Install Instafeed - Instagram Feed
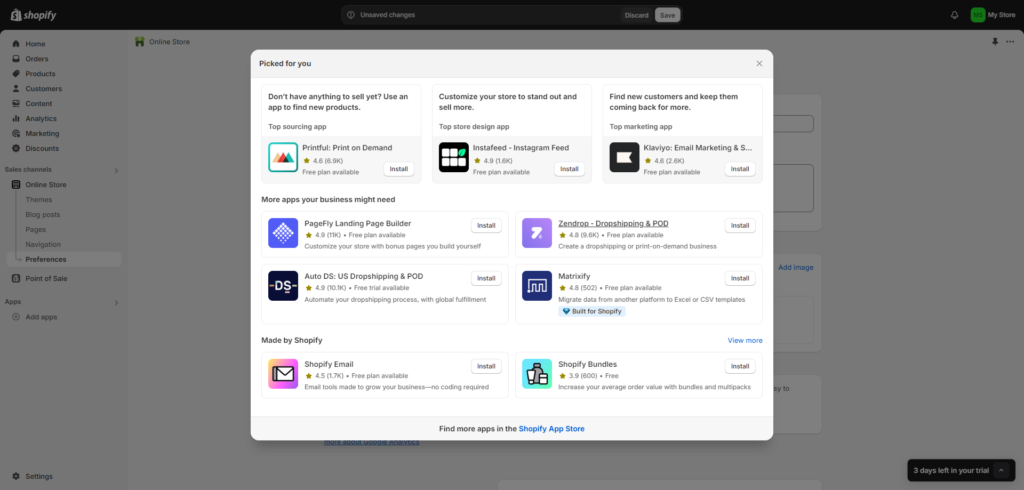Screen dimensions: 1024x490 (569, 169)
